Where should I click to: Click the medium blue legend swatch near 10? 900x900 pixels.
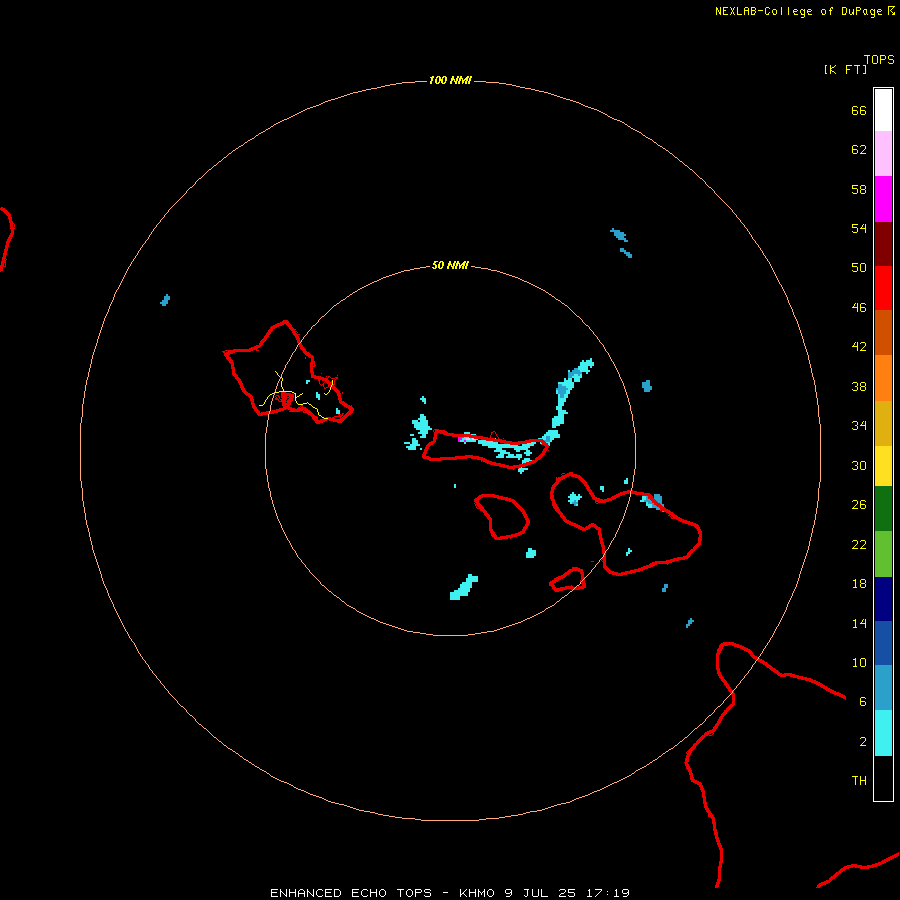coord(883,643)
